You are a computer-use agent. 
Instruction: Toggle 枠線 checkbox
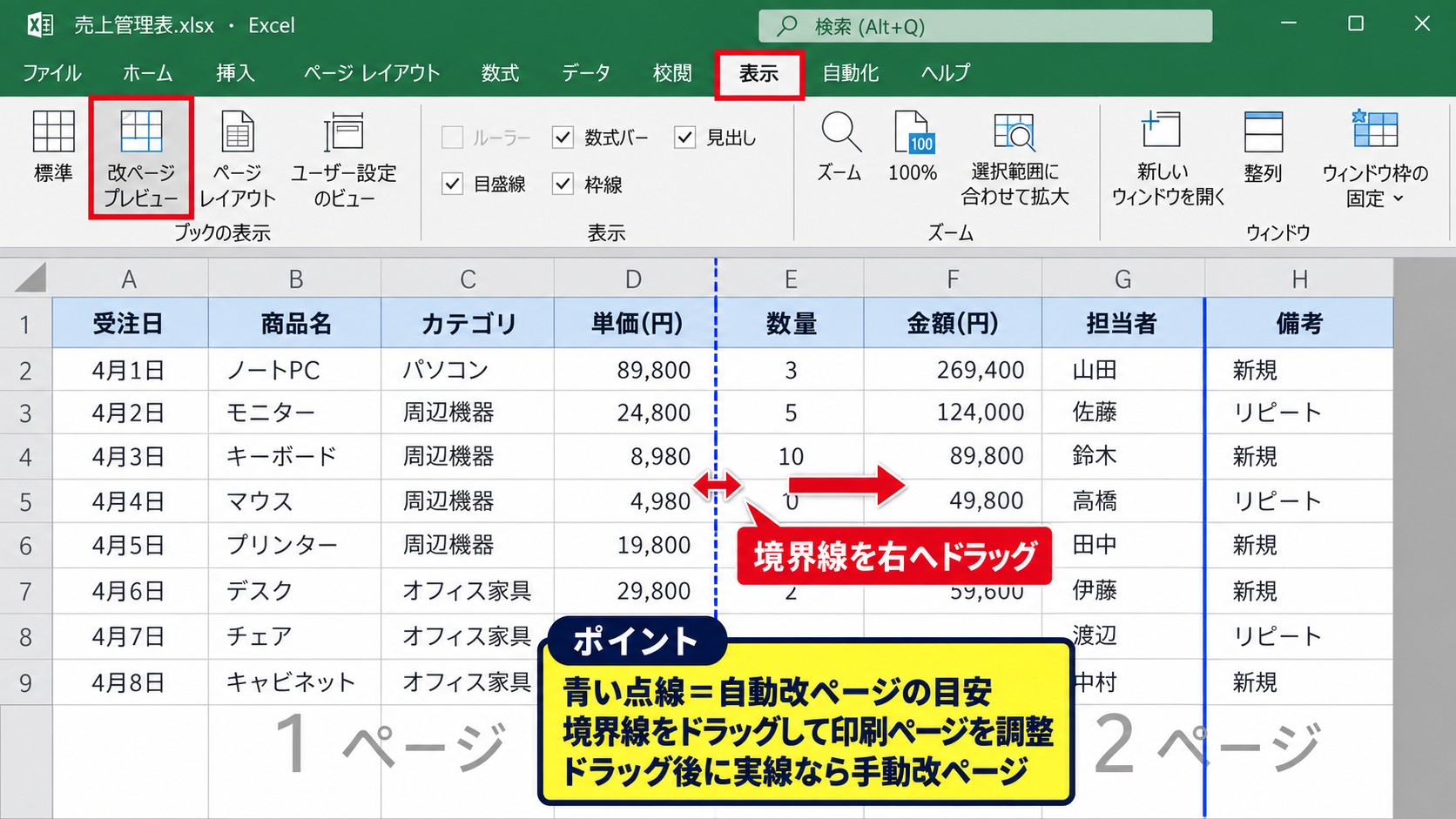(563, 184)
